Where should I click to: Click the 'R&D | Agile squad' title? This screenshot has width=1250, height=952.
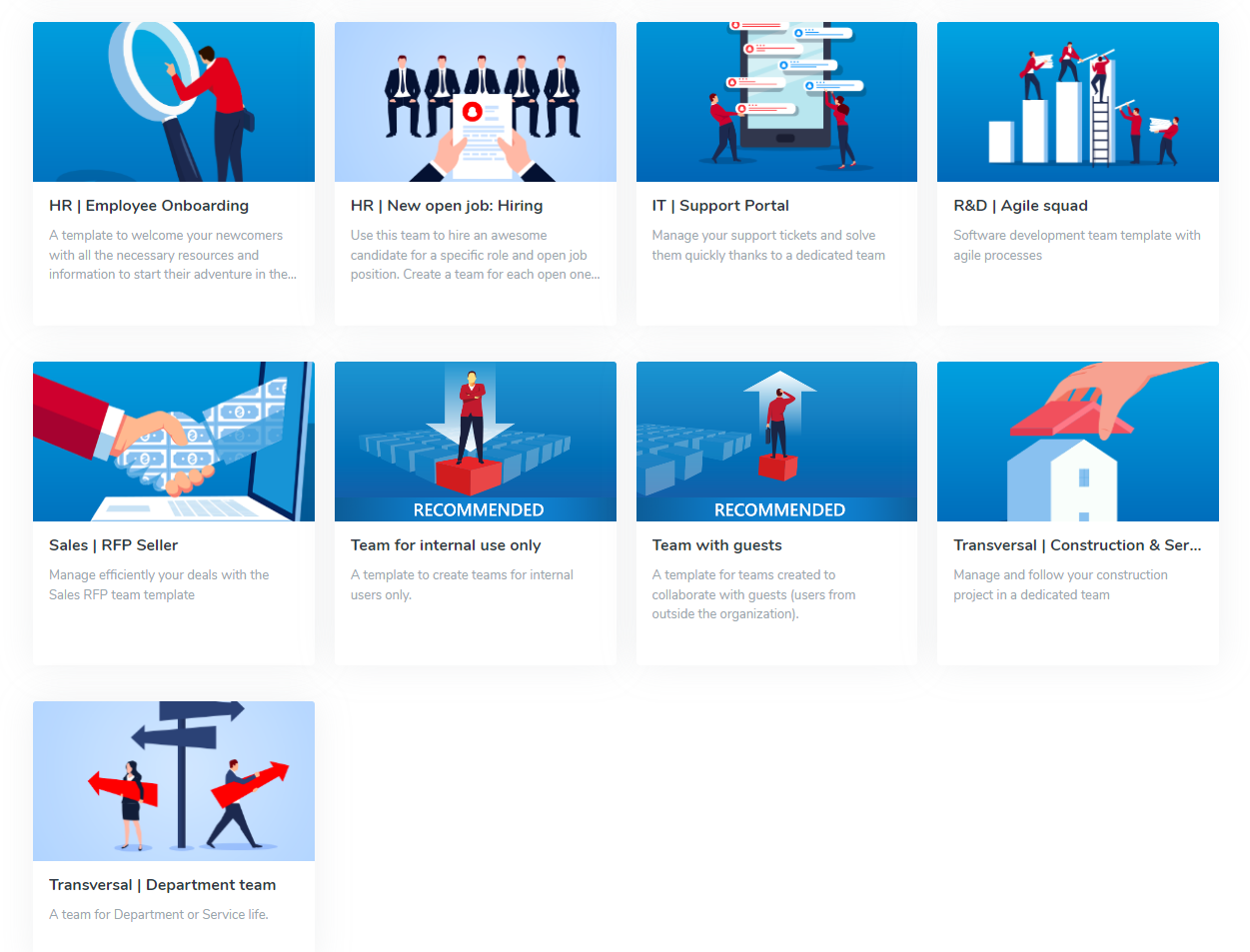coord(1020,206)
